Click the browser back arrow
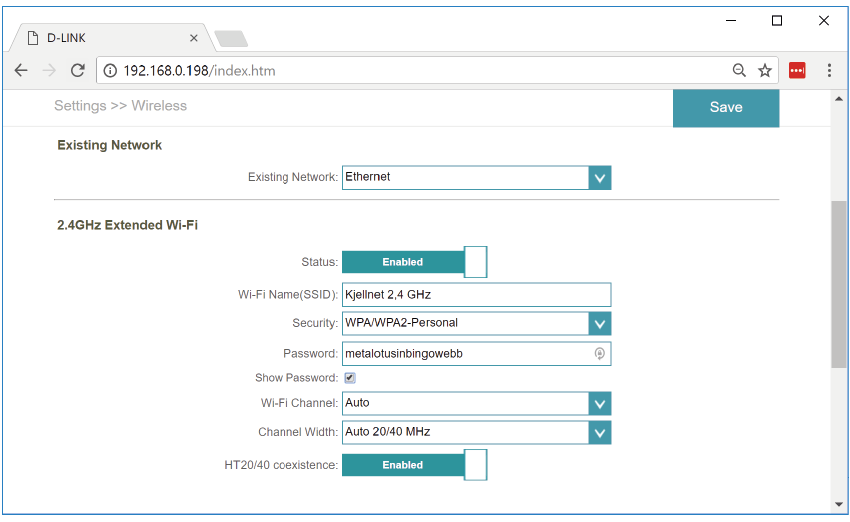Image resolution: width=850 pixels, height=522 pixels. tap(21, 71)
